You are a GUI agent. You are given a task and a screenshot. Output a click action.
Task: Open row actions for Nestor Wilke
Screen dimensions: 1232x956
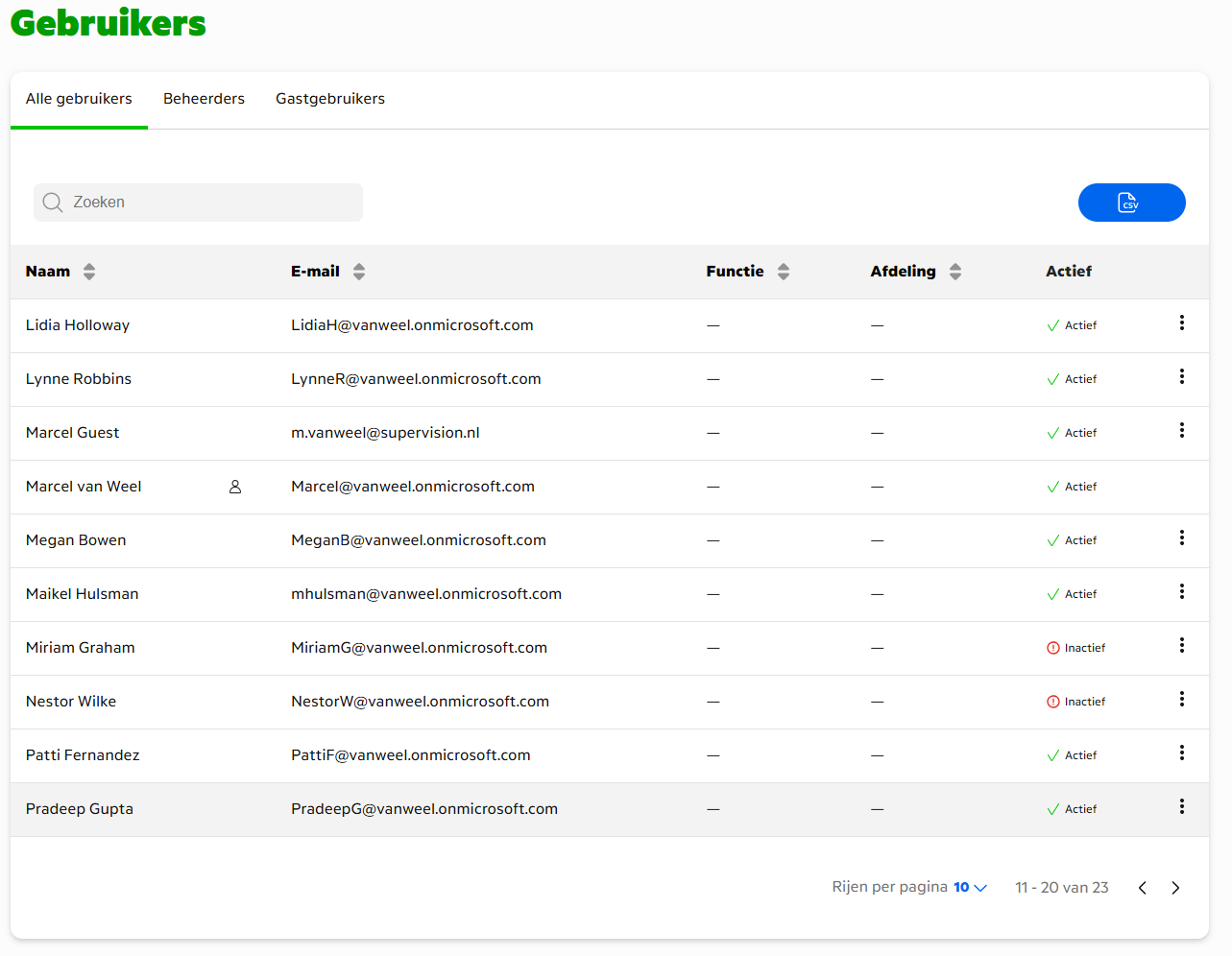tap(1181, 700)
